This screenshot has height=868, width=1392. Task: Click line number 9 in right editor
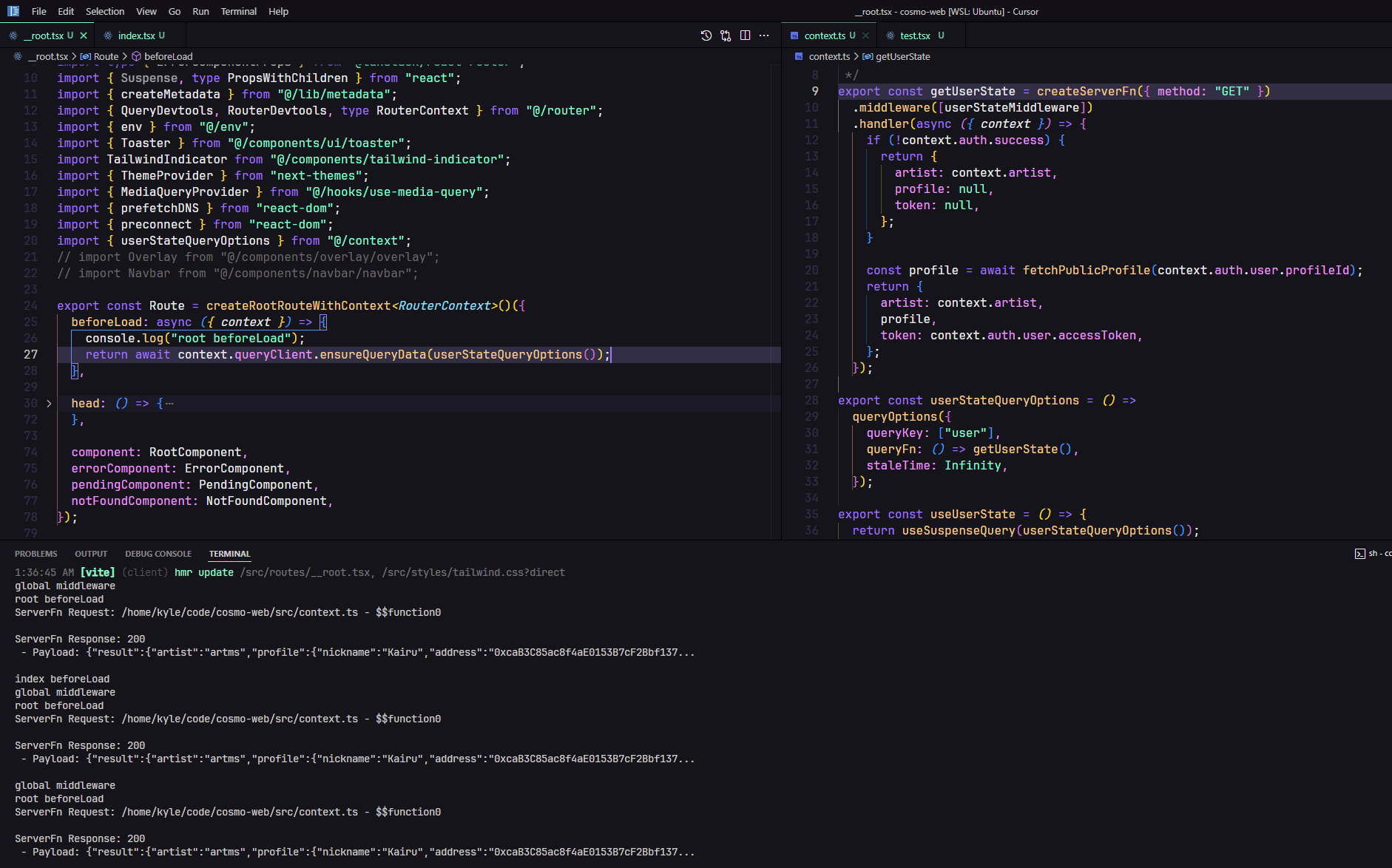point(815,92)
